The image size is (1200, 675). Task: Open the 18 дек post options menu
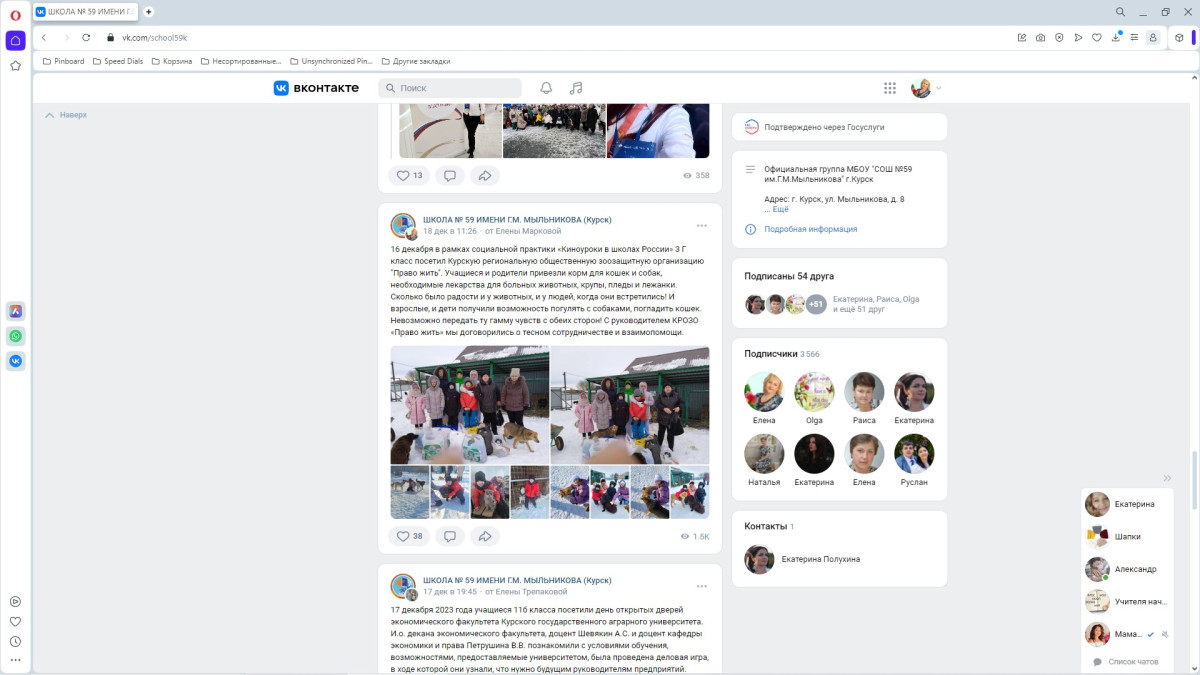(x=702, y=225)
